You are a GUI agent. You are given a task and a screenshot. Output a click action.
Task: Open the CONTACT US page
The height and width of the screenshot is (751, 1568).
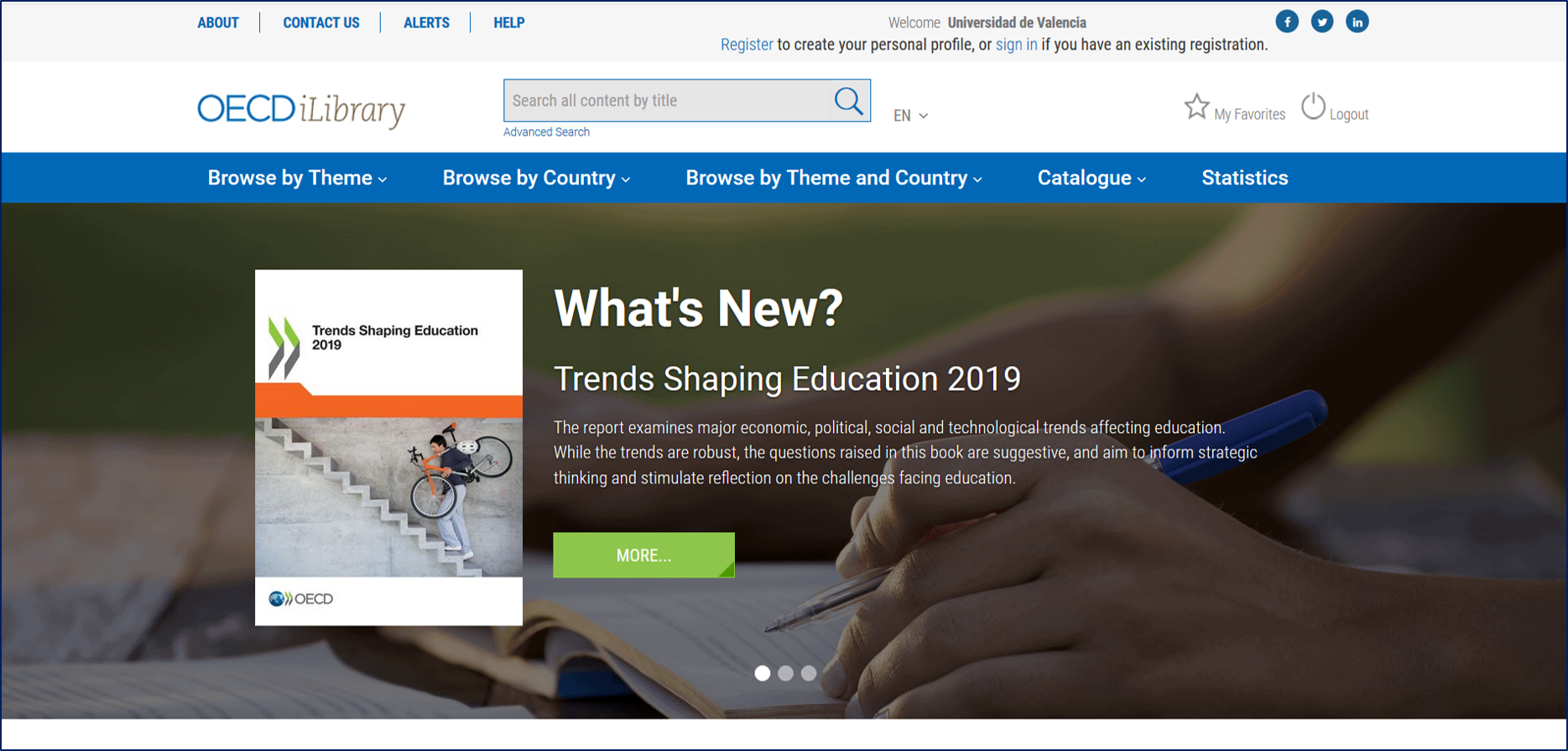tap(321, 23)
